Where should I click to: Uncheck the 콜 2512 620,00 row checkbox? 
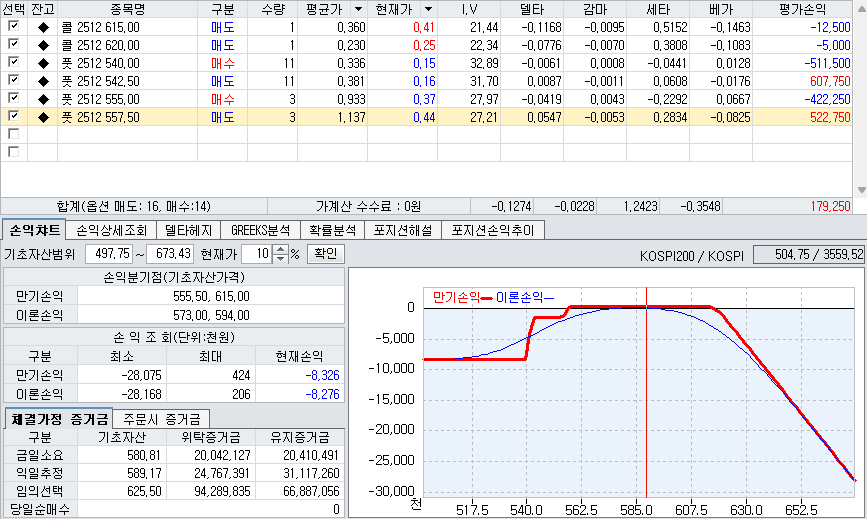point(14,44)
